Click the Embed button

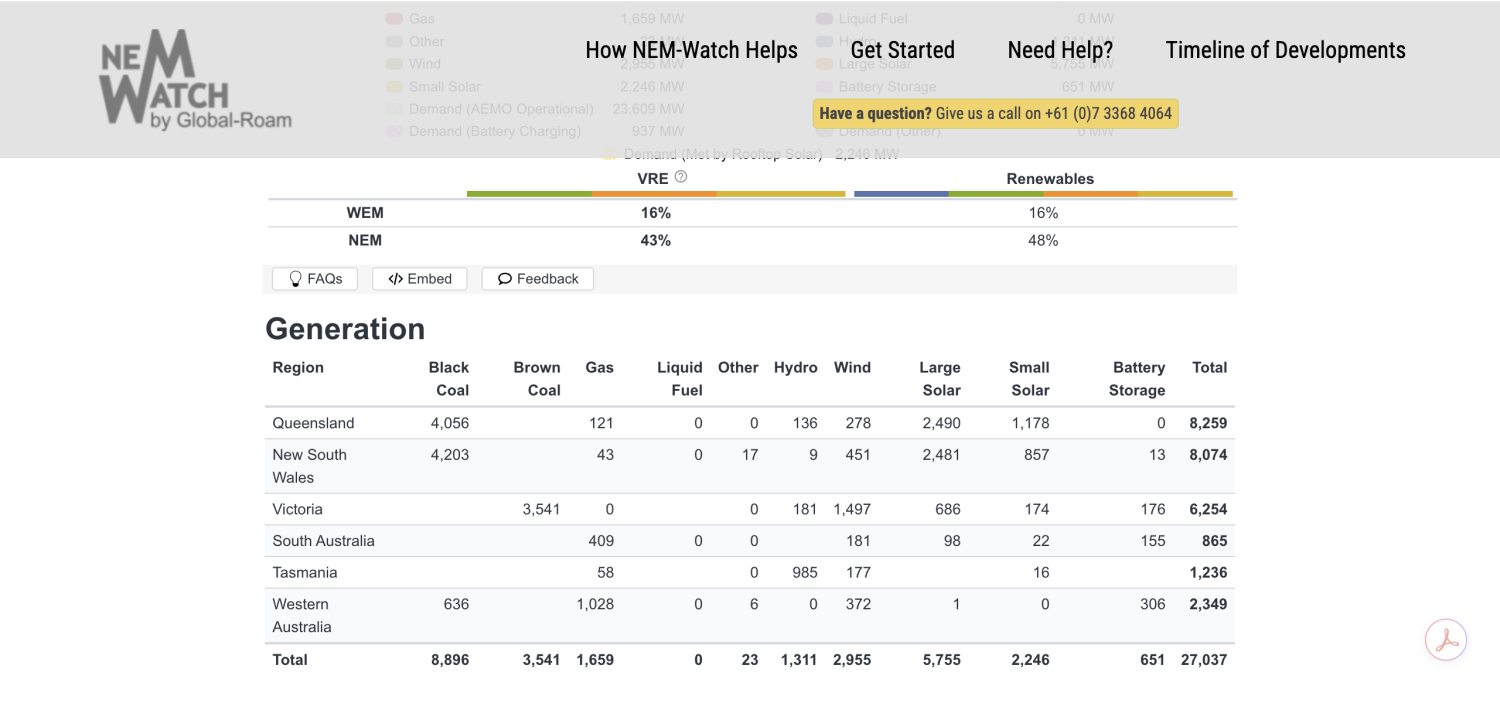pyautogui.click(x=420, y=279)
